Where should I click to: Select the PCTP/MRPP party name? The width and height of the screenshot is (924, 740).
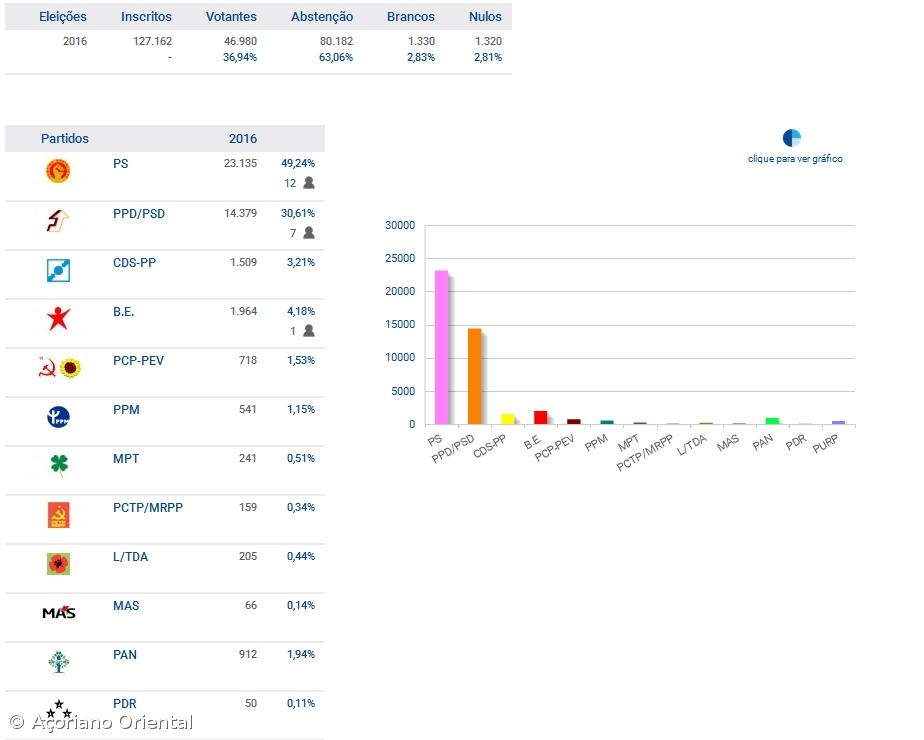click(148, 507)
